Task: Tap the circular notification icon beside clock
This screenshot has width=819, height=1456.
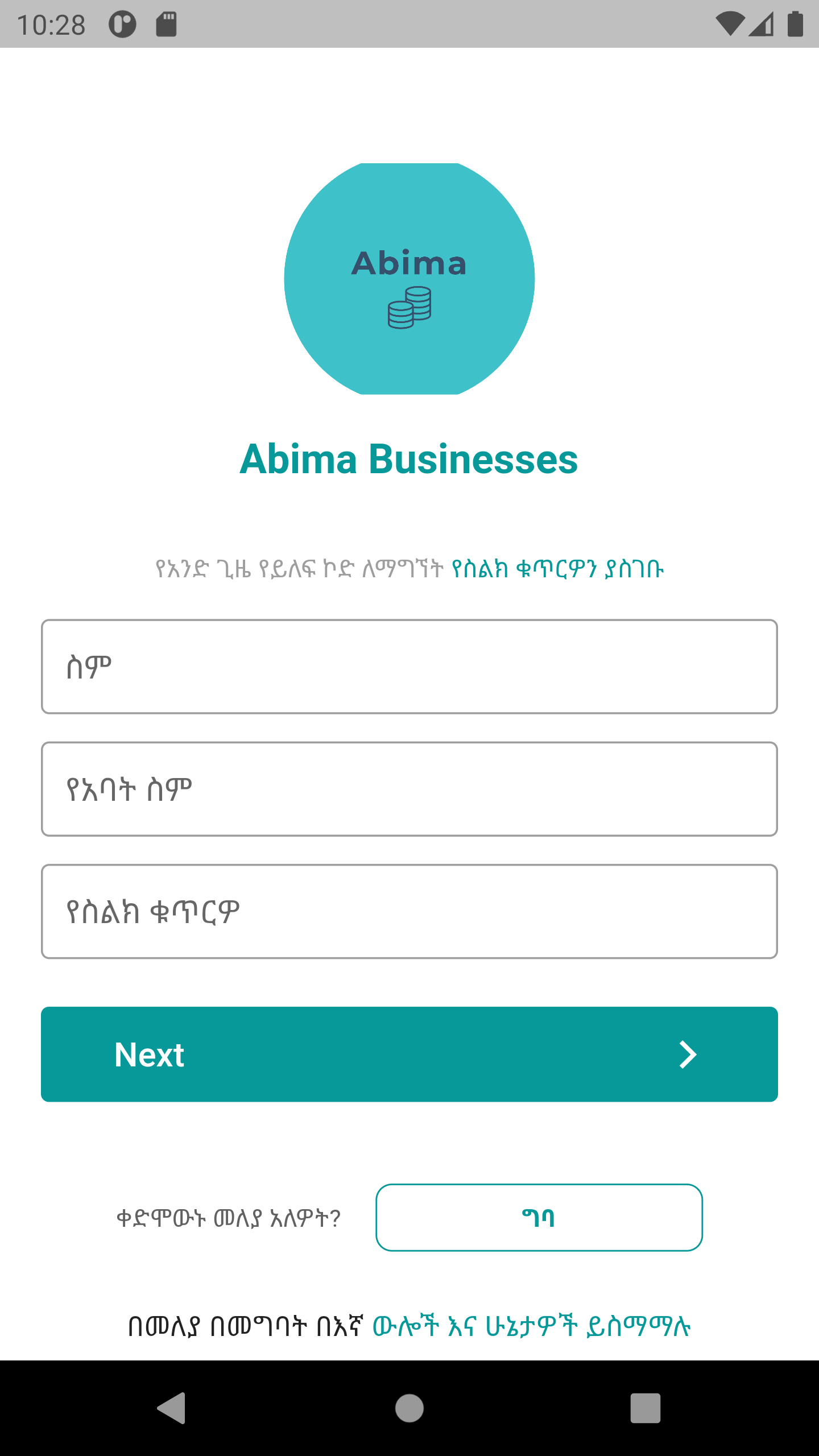Action: pos(122,24)
